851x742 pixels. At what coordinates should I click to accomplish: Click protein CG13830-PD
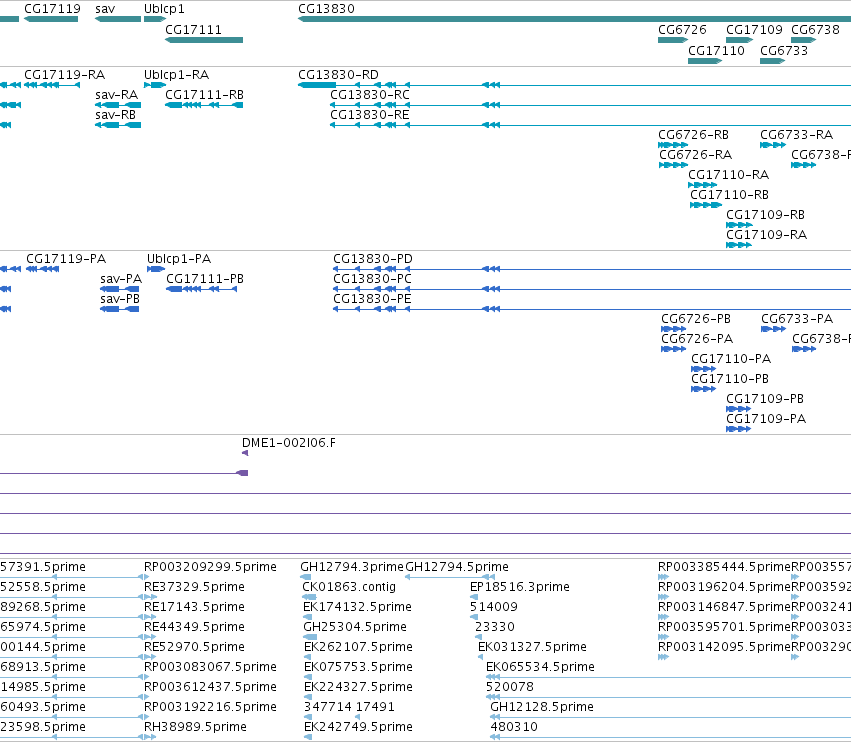(372, 258)
